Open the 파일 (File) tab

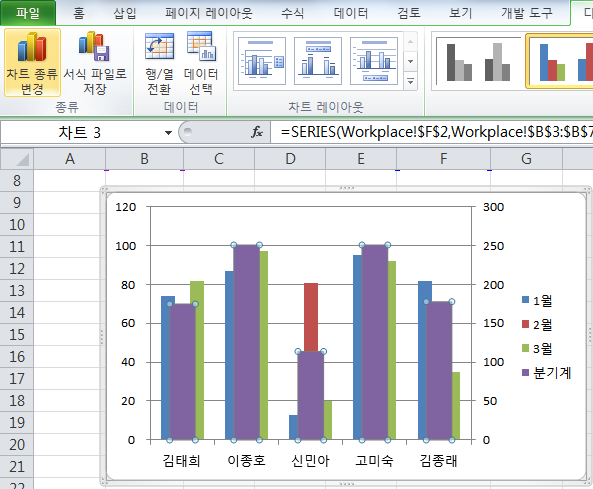[28, 13]
